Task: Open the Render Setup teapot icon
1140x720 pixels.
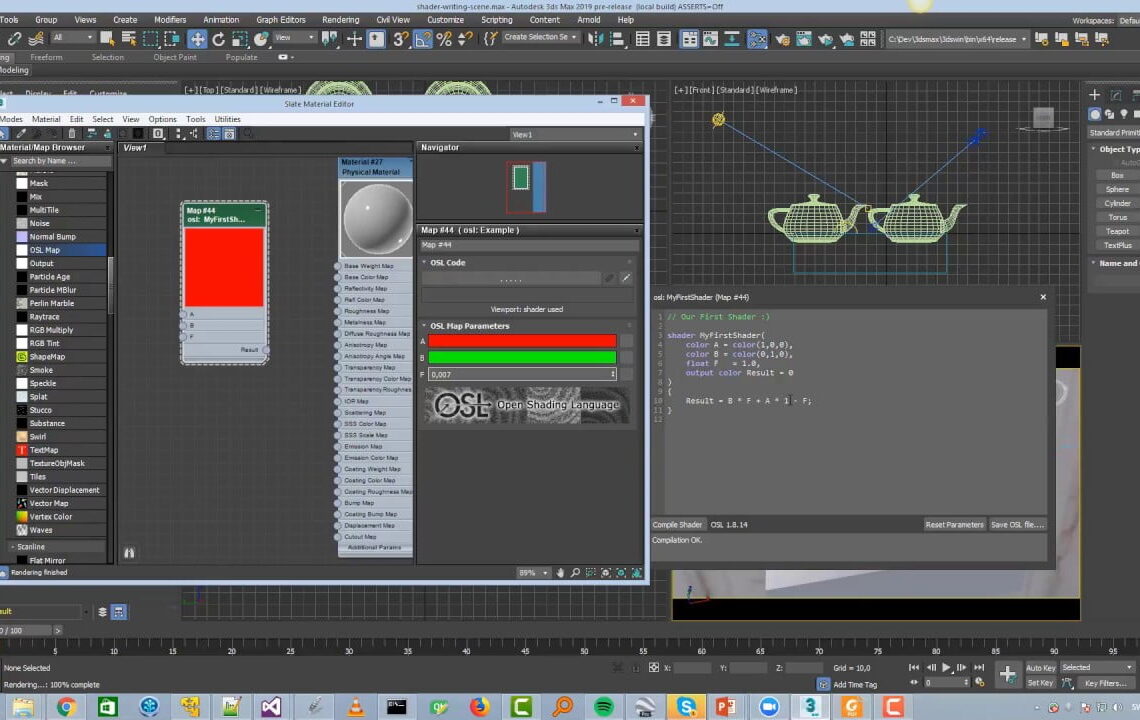Action: click(782, 39)
